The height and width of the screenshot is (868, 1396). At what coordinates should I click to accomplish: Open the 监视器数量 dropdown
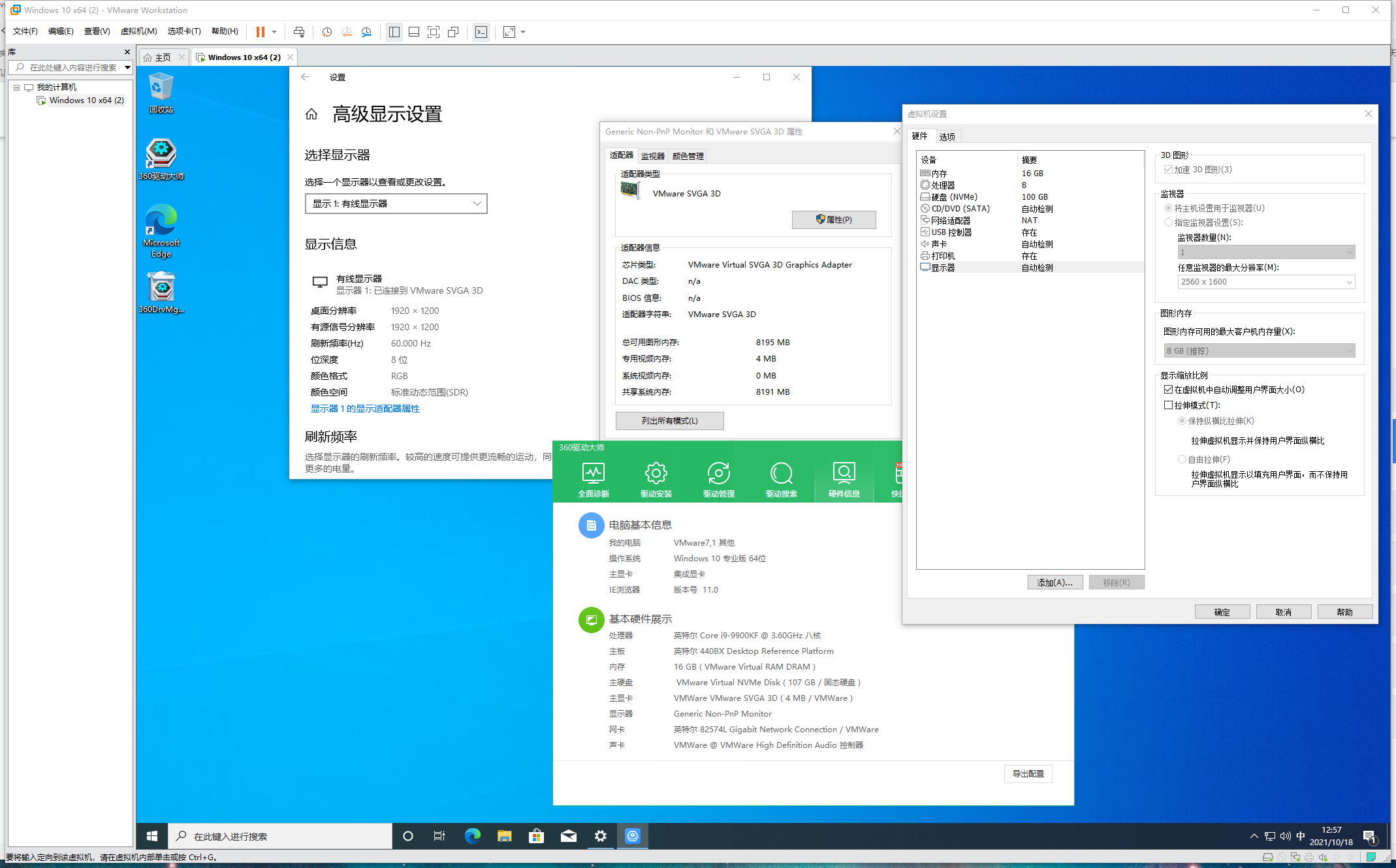(x=1266, y=252)
